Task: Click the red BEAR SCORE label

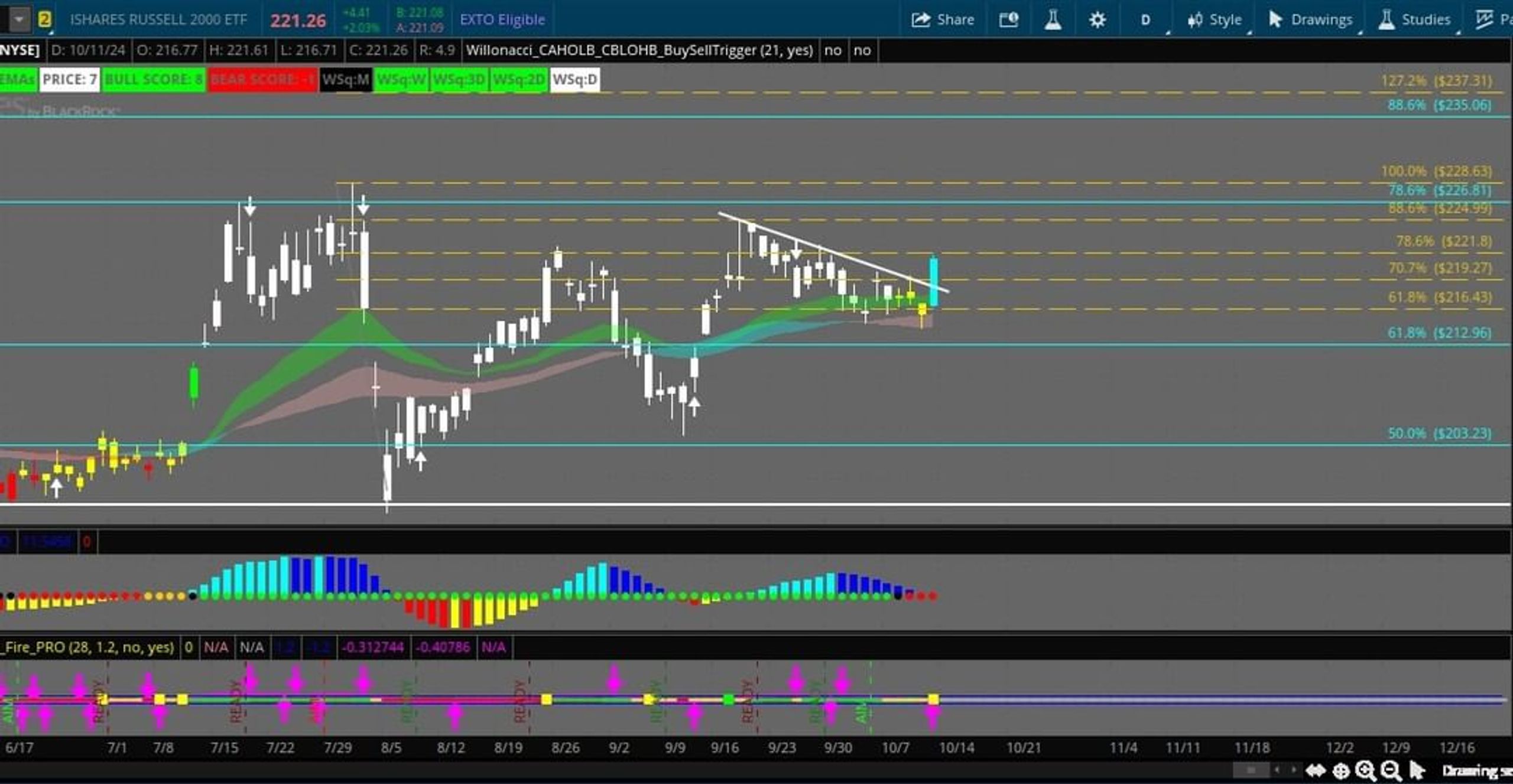Action: click(x=262, y=79)
